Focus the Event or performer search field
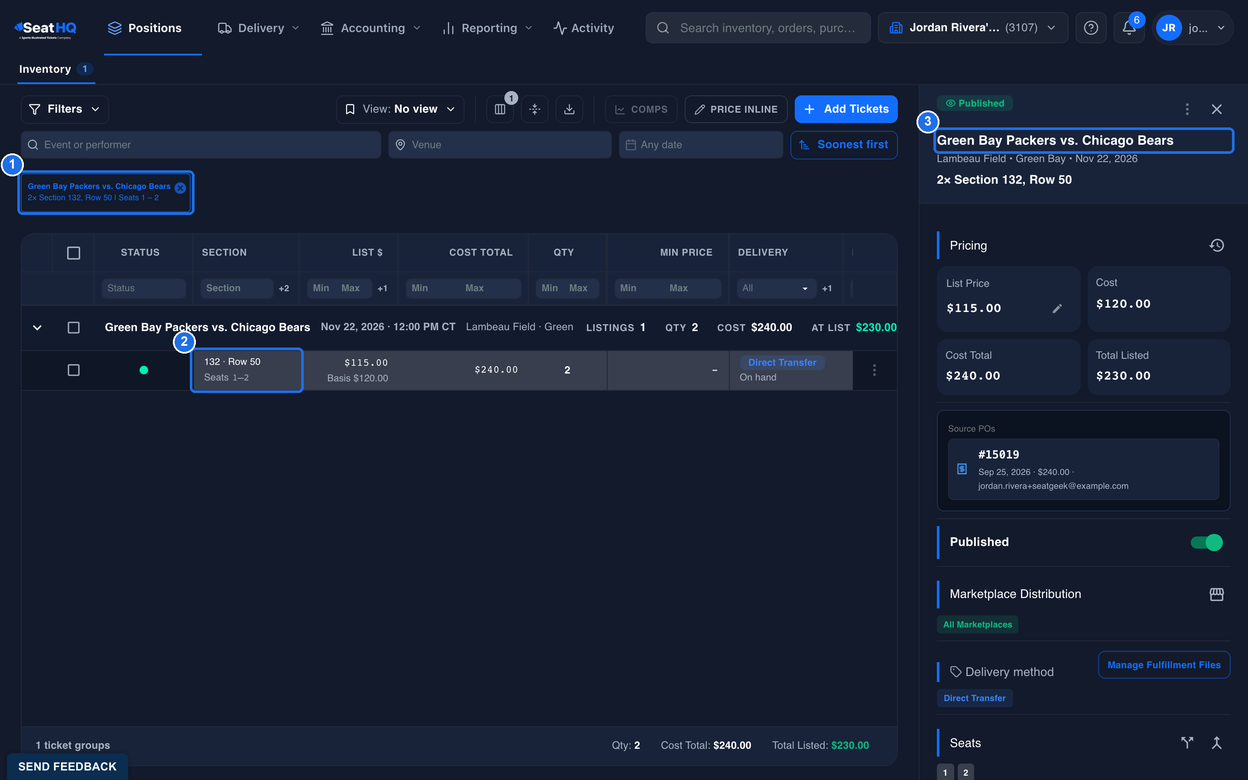Image resolution: width=1248 pixels, height=780 pixels. (x=201, y=145)
